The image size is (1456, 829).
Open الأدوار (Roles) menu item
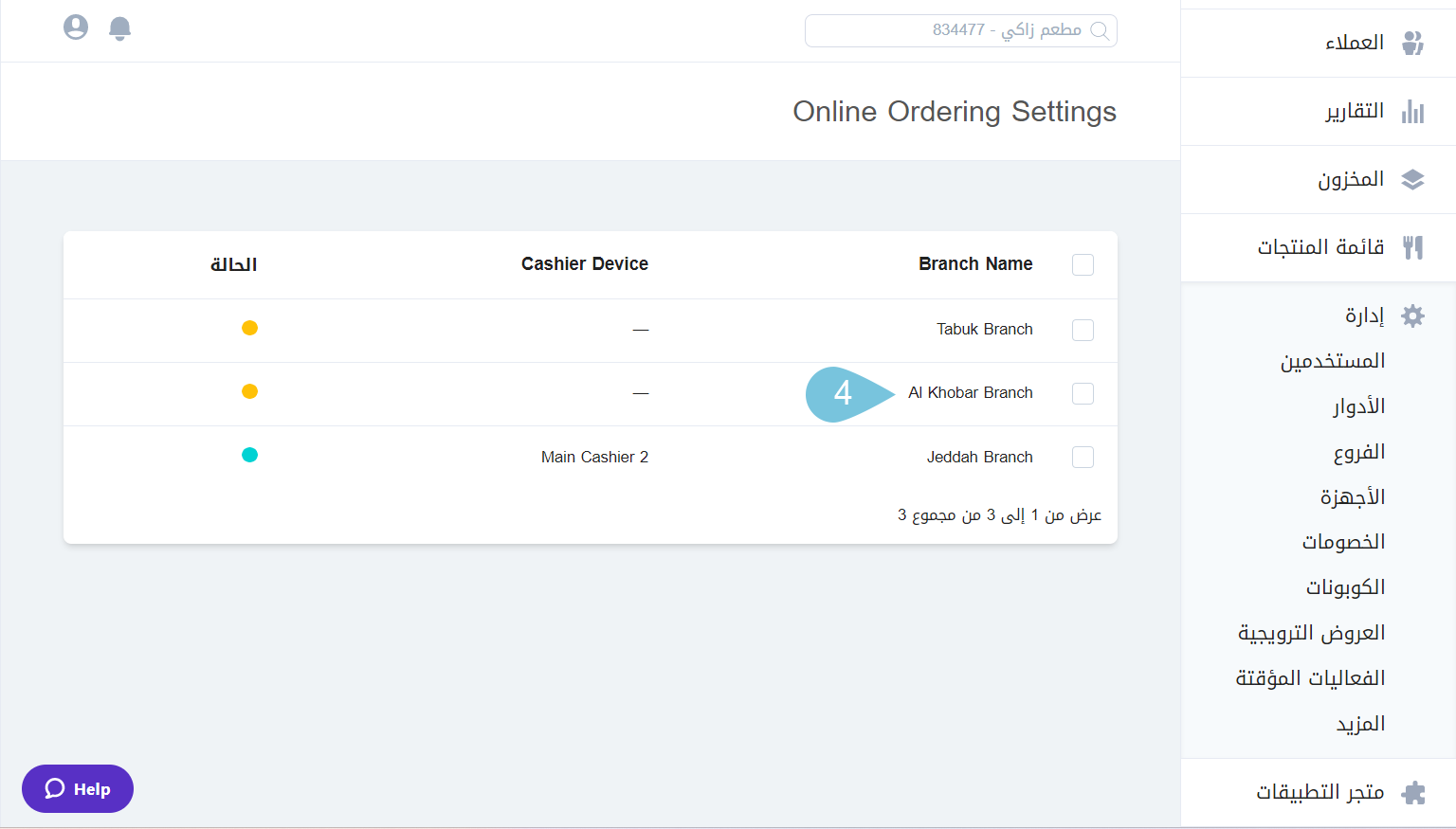tap(1359, 405)
